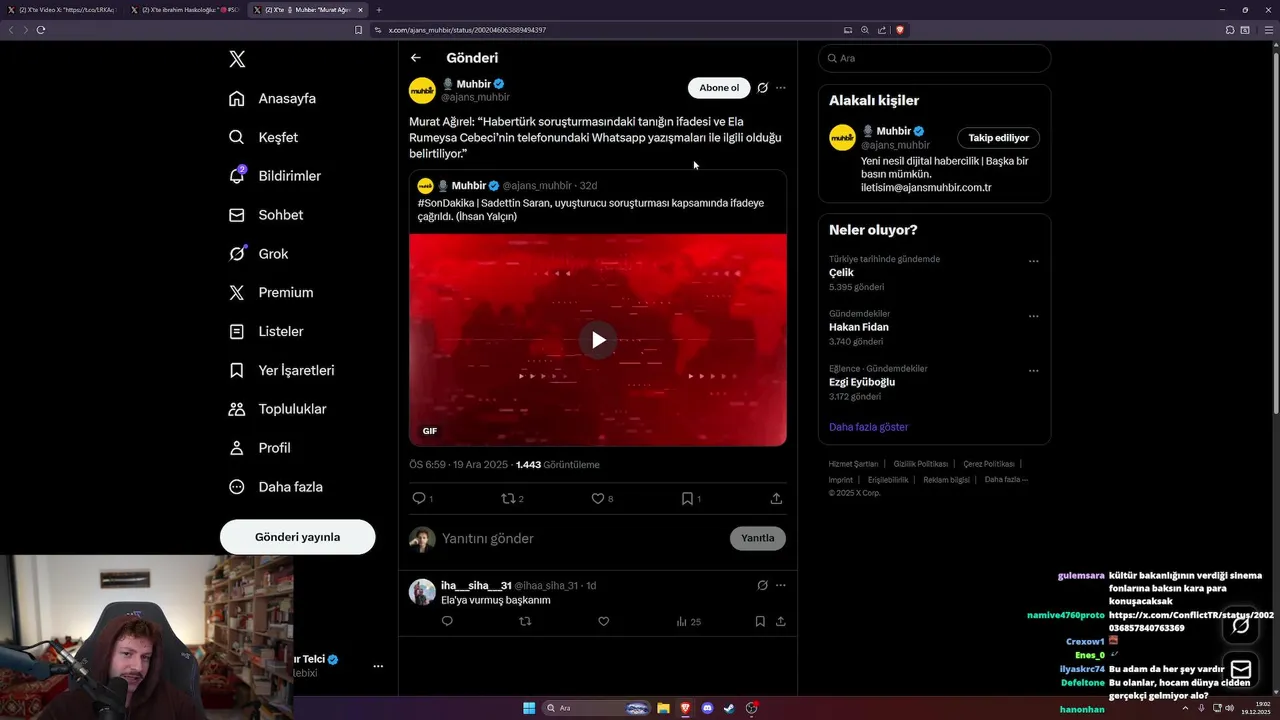
Task: Open Topluluklar communities
Action: tap(278, 409)
